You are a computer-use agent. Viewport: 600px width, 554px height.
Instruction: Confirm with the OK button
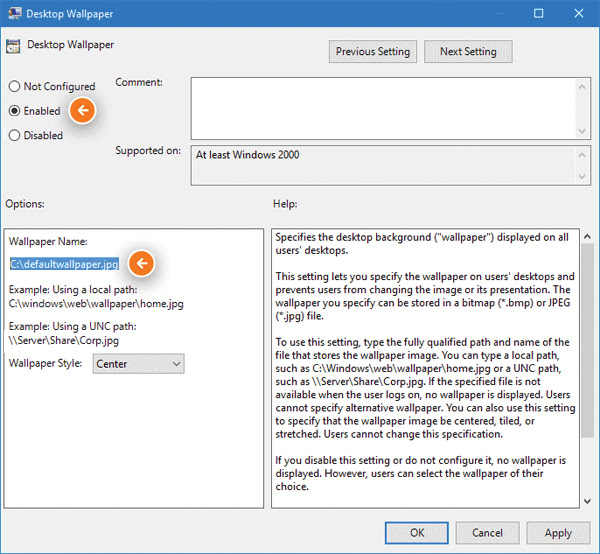point(417,533)
